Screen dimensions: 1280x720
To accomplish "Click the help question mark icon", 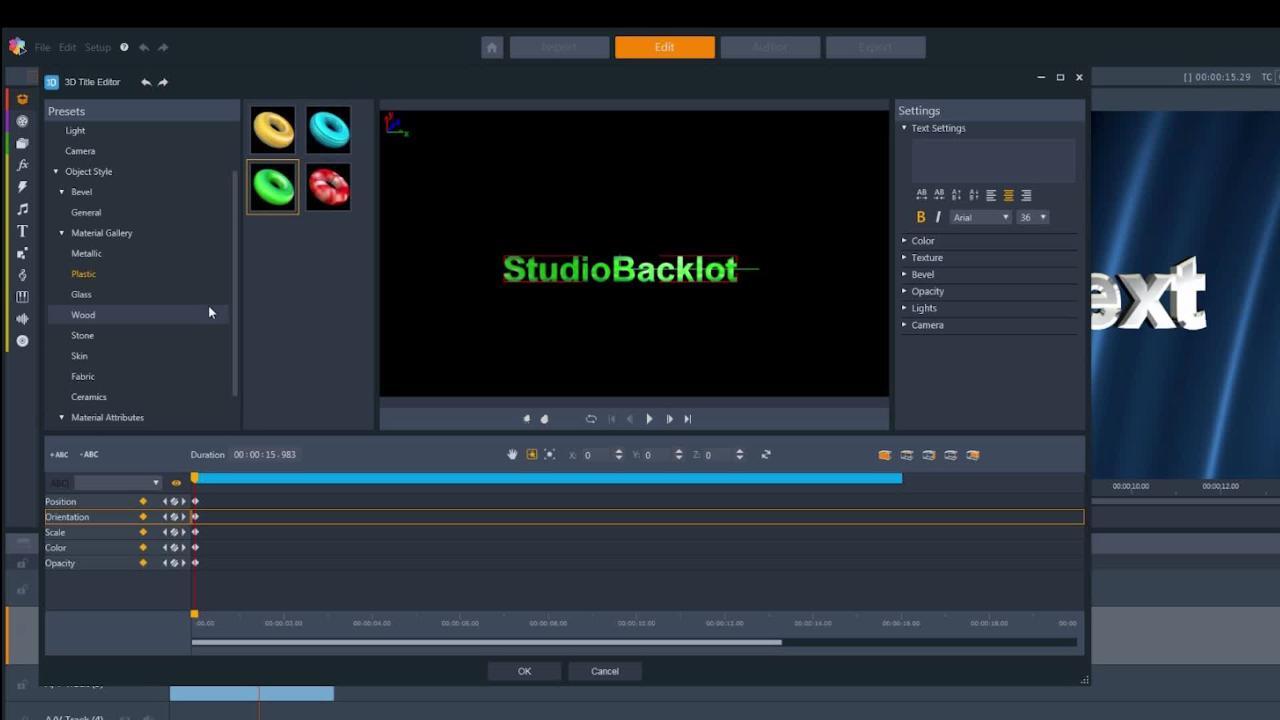I will [124, 47].
